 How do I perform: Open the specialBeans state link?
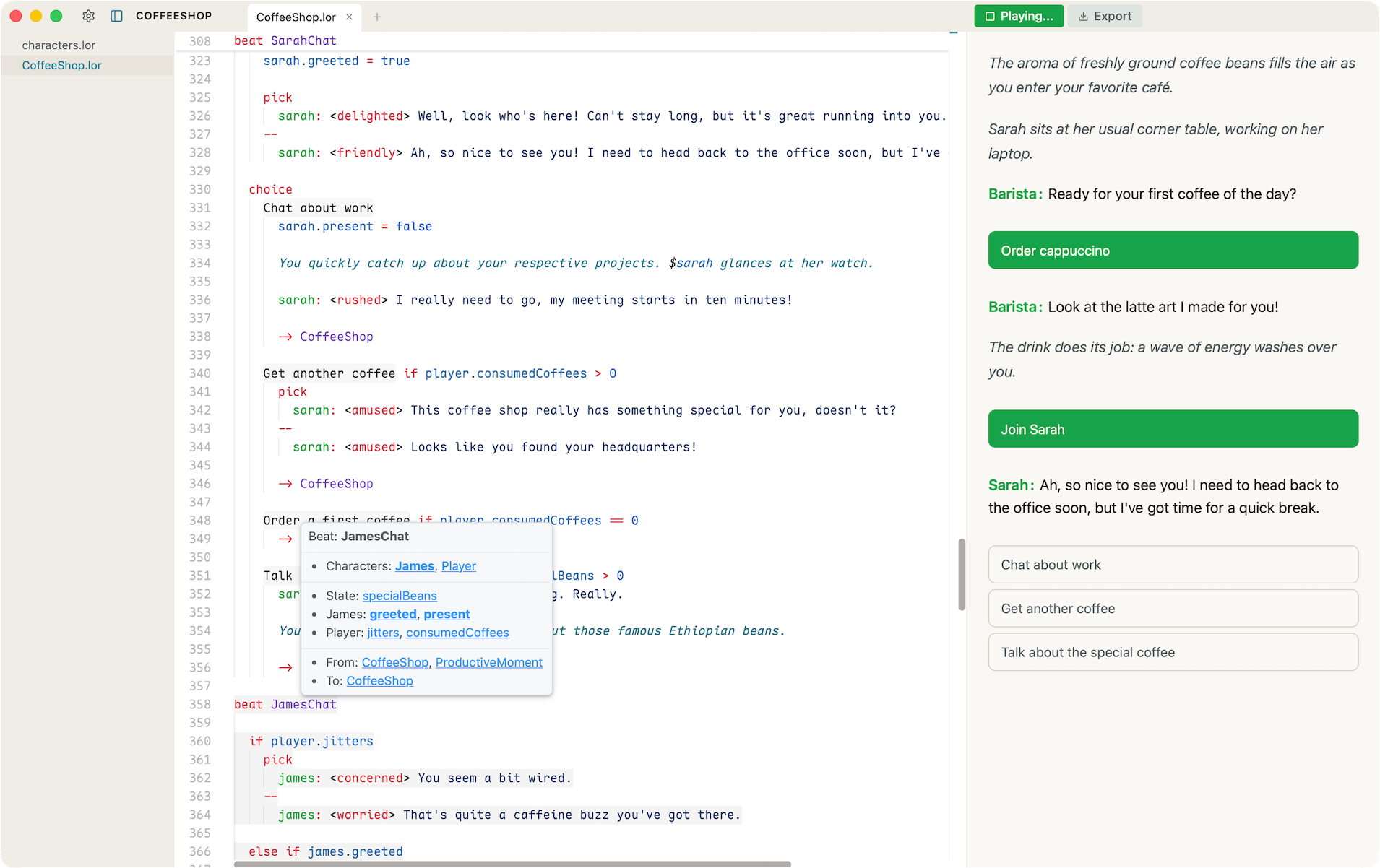400,596
